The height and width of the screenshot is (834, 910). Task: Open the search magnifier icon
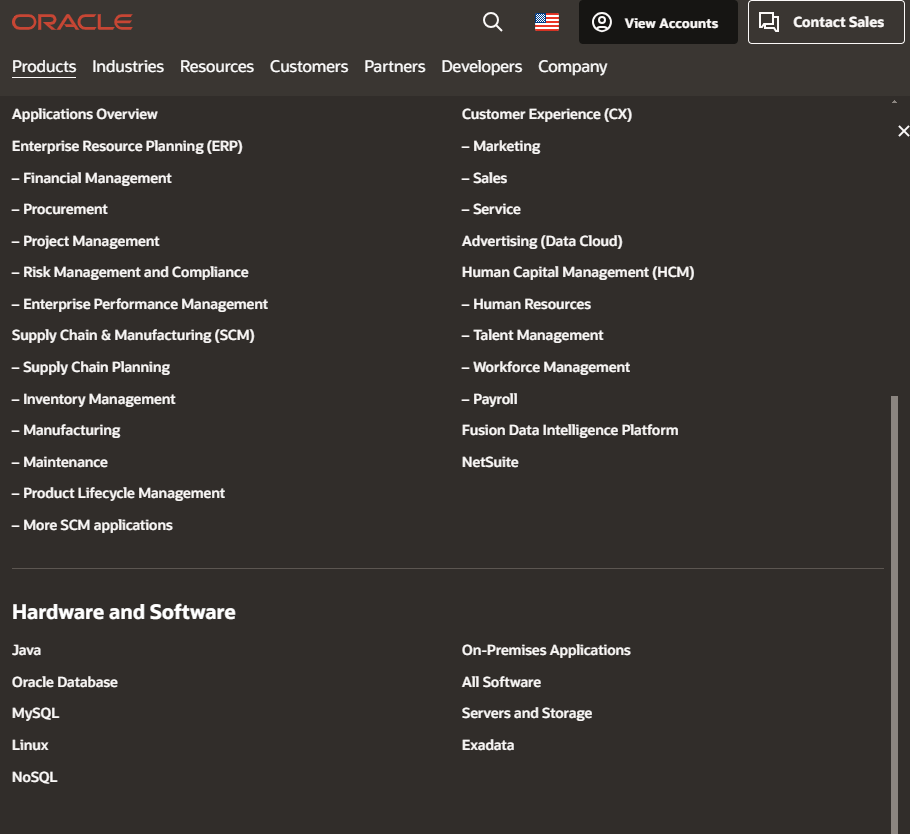(x=492, y=22)
